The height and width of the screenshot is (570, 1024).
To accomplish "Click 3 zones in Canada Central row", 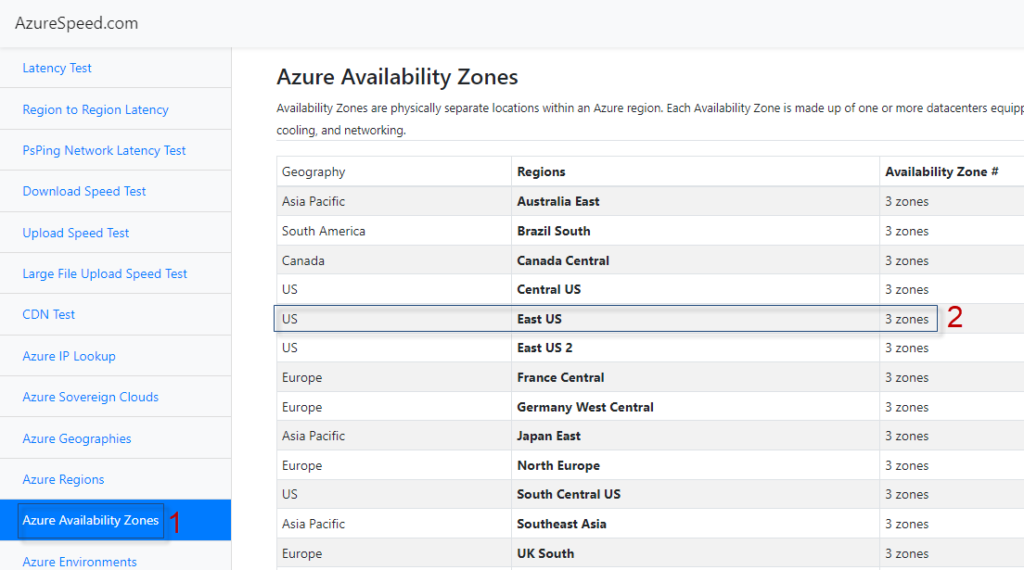I will [x=906, y=261].
